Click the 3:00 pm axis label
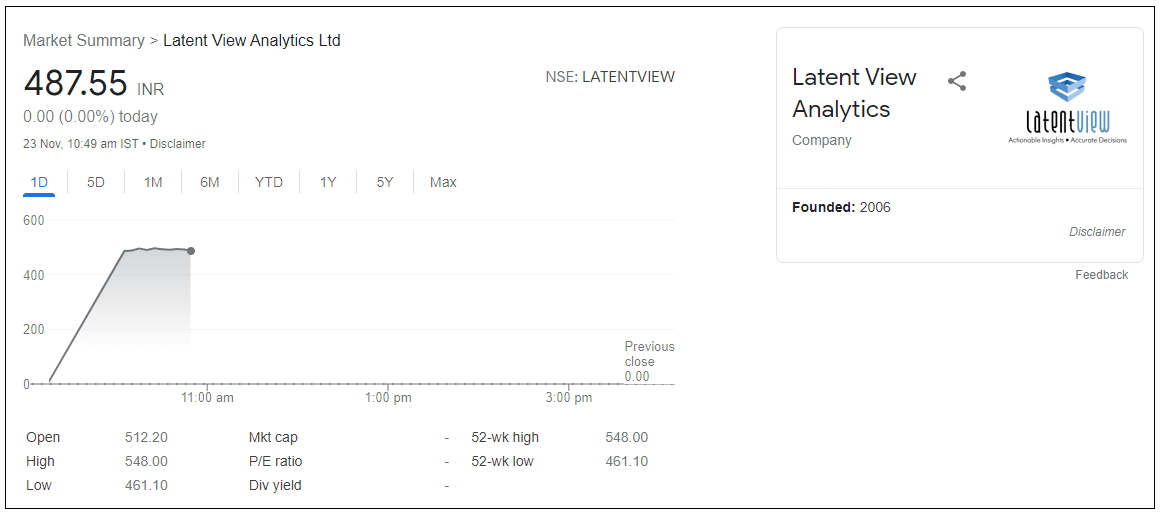The height and width of the screenshot is (515, 1160). [x=568, y=398]
